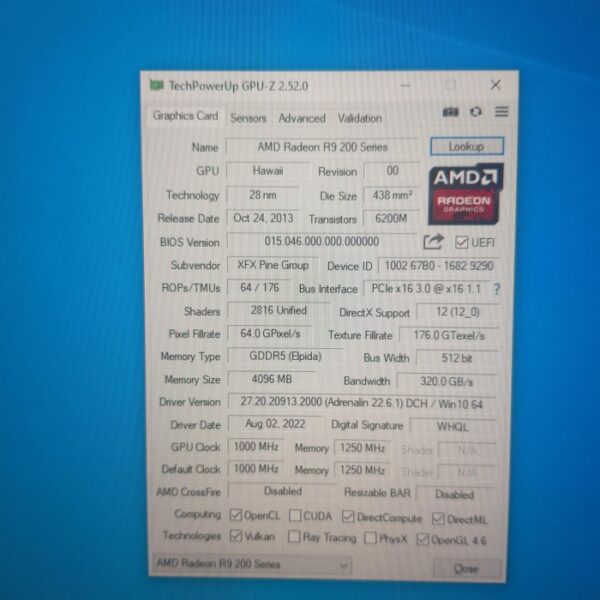Minimize the GPU-Z window
This screenshot has width=600, height=600.
click(x=406, y=85)
